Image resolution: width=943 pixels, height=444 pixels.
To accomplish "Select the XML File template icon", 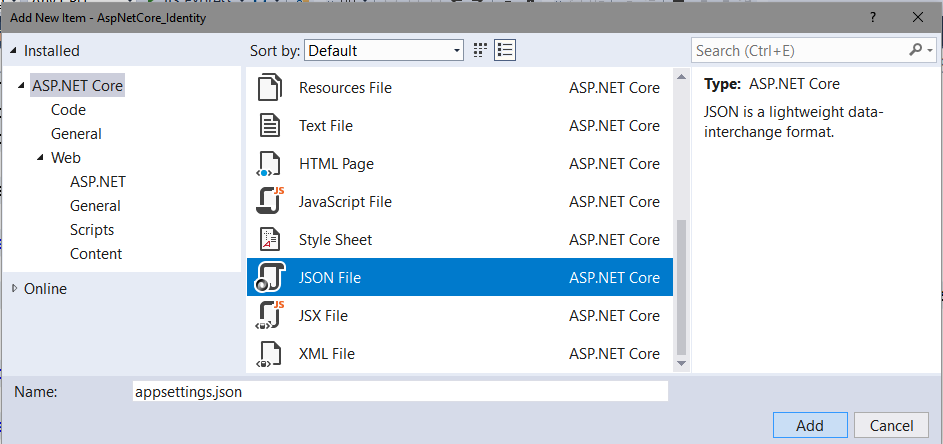I will [x=269, y=353].
